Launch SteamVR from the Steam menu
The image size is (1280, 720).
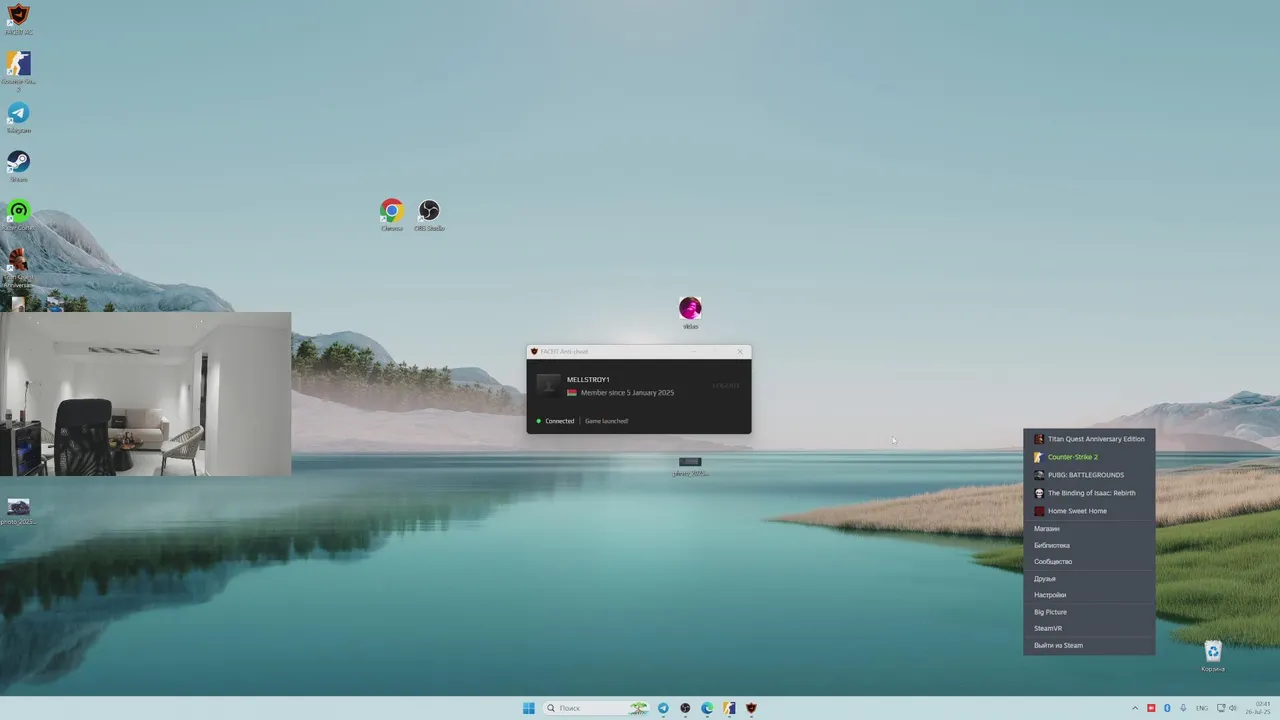[x=1089, y=628]
